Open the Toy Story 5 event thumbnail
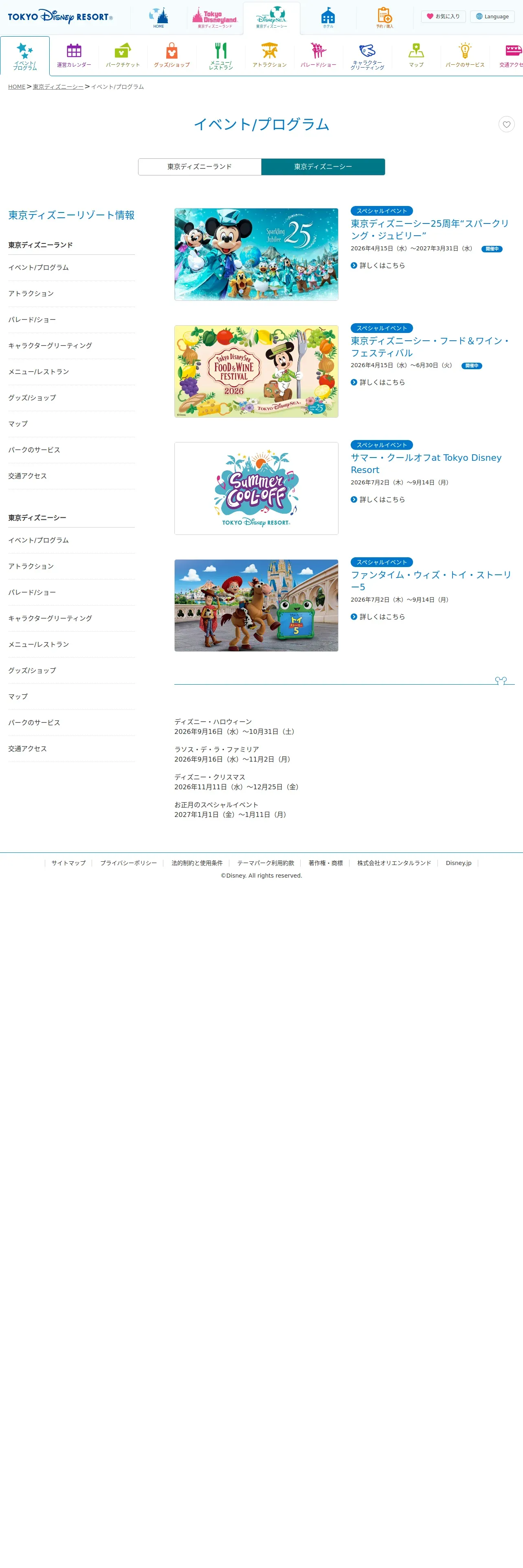Image resolution: width=523 pixels, height=1568 pixels. pyautogui.click(x=256, y=606)
